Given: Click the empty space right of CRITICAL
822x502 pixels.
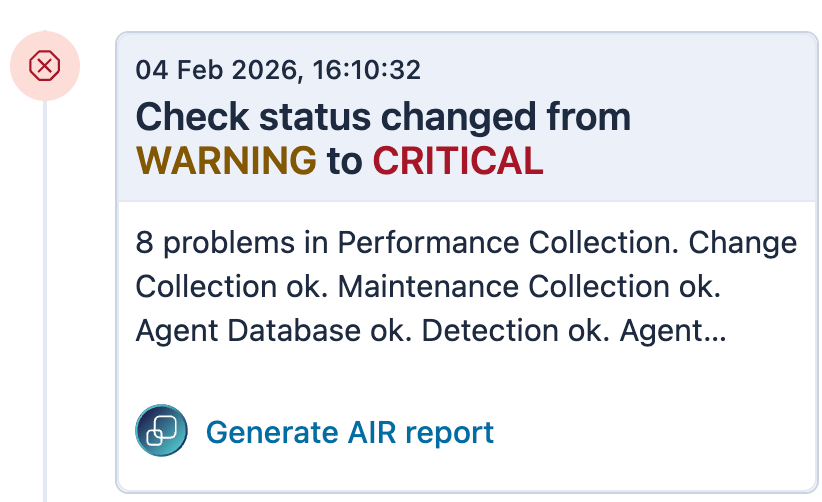Looking at the screenshot, I should pyautogui.click(x=680, y=160).
